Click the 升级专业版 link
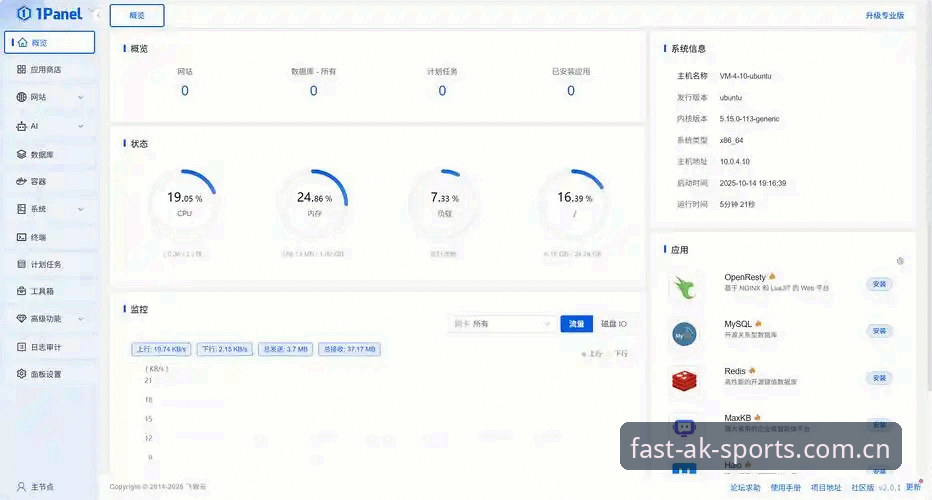The height and width of the screenshot is (500, 932). tap(884, 15)
